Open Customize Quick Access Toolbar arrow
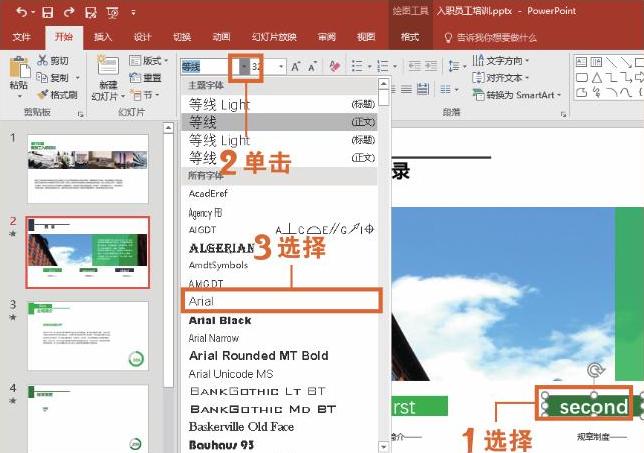This screenshot has width=644, height=453. [133, 13]
